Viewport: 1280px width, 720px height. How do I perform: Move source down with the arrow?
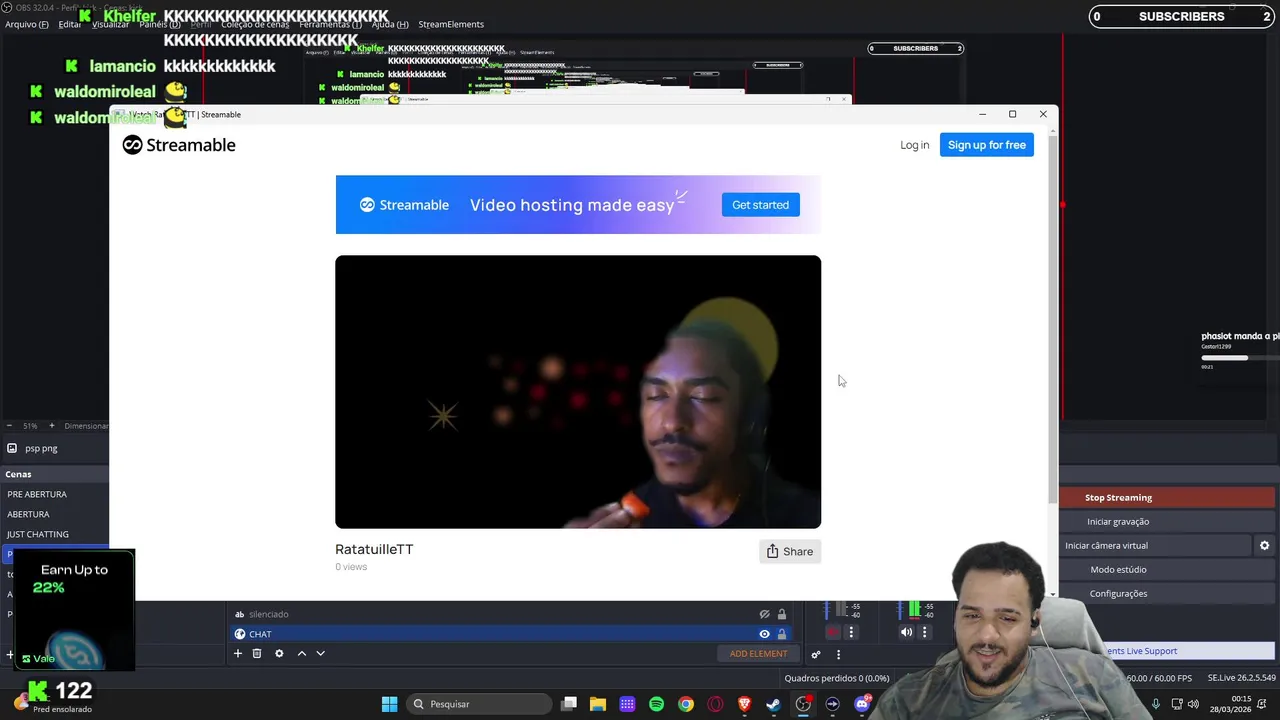click(320, 653)
